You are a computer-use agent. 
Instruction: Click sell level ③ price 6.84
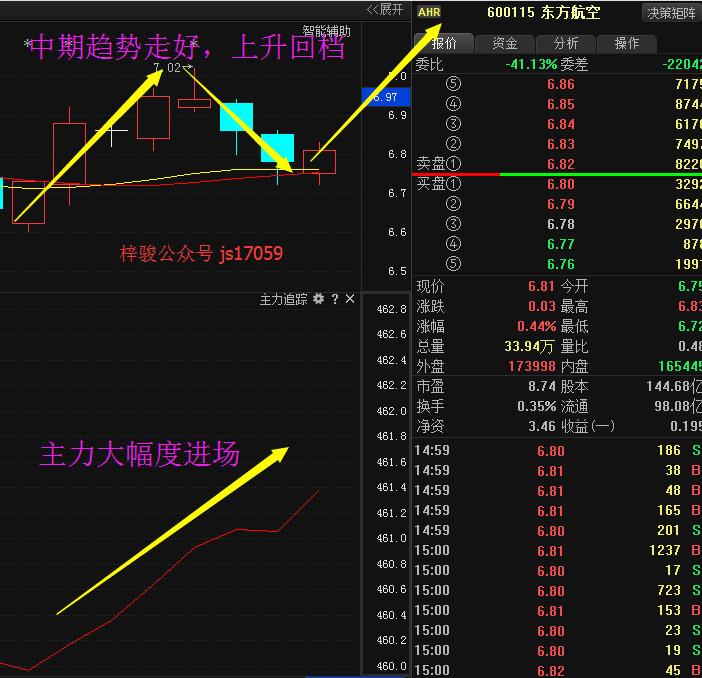click(x=561, y=124)
